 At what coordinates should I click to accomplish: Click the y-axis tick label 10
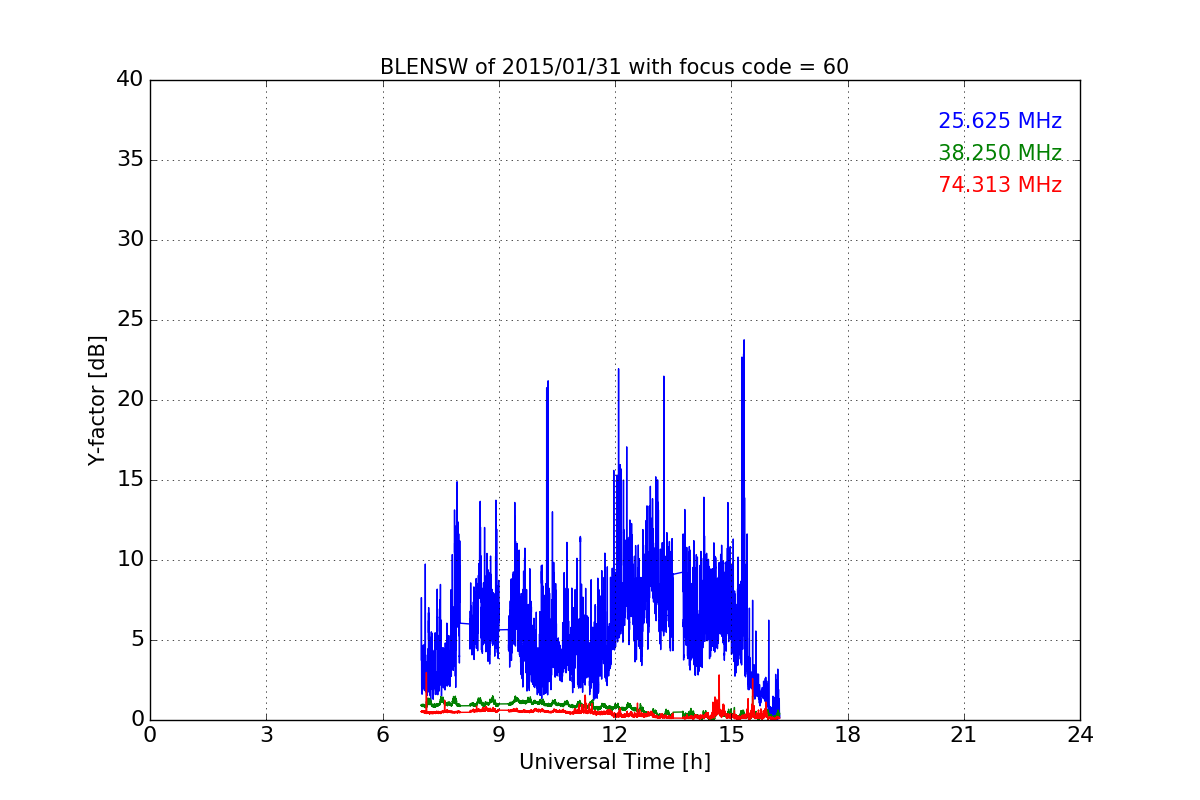coord(130,560)
